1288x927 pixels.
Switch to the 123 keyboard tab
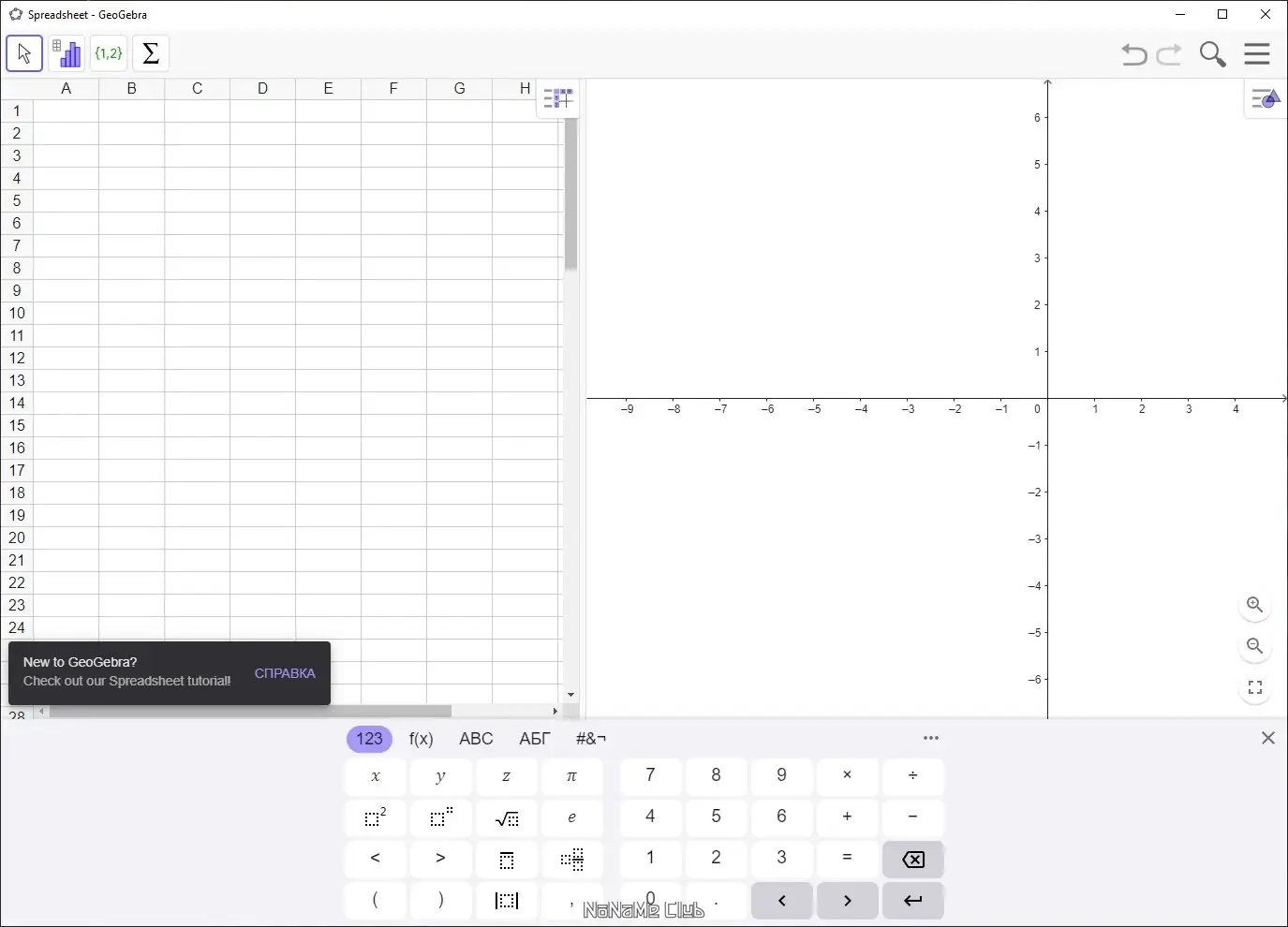[x=369, y=739]
